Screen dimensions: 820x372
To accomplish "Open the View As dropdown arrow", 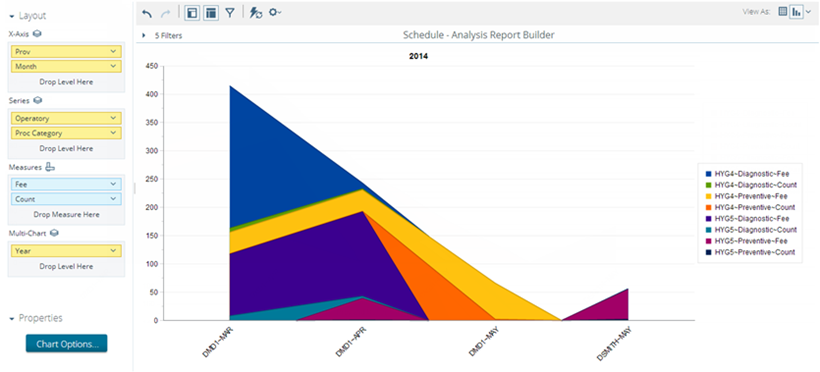I will [x=808, y=12].
